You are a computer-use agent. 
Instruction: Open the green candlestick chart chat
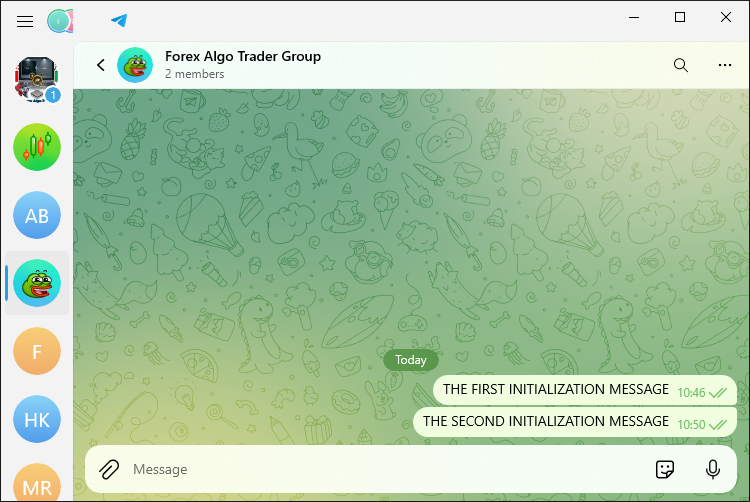pyautogui.click(x=37, y=147)
